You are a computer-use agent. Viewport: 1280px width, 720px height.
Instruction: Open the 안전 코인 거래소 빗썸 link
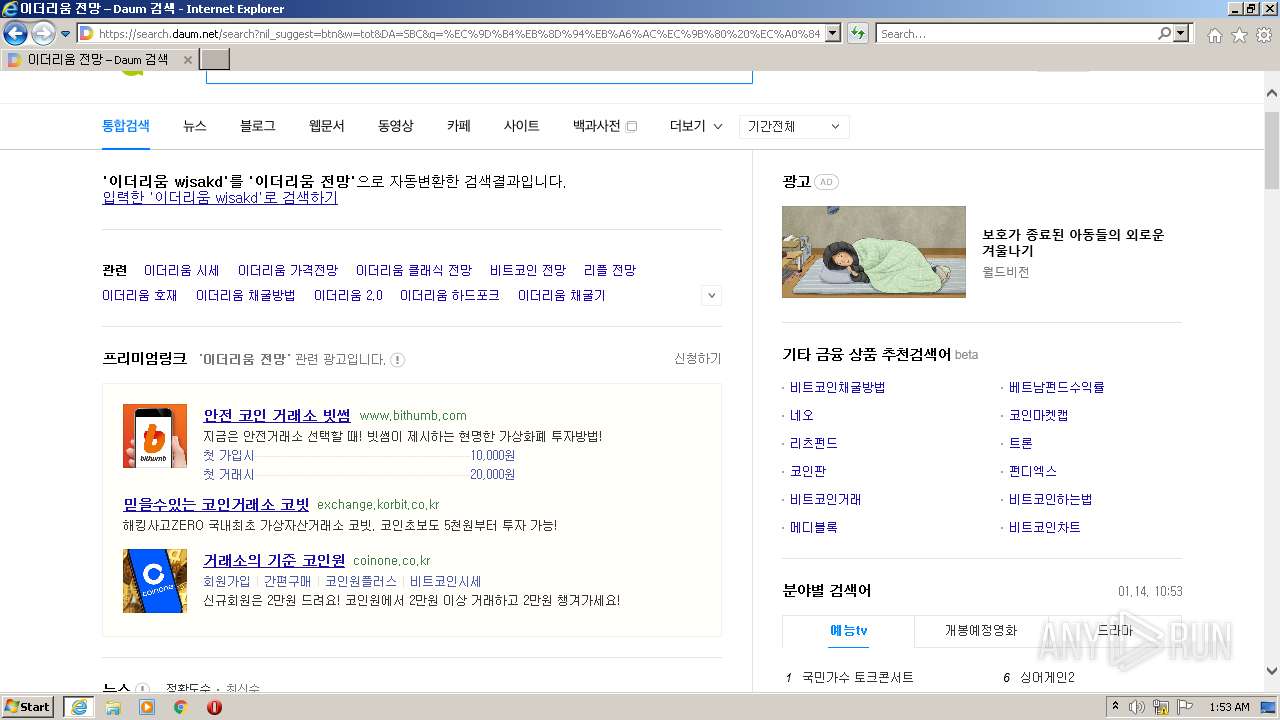click(x=277, y=415)
